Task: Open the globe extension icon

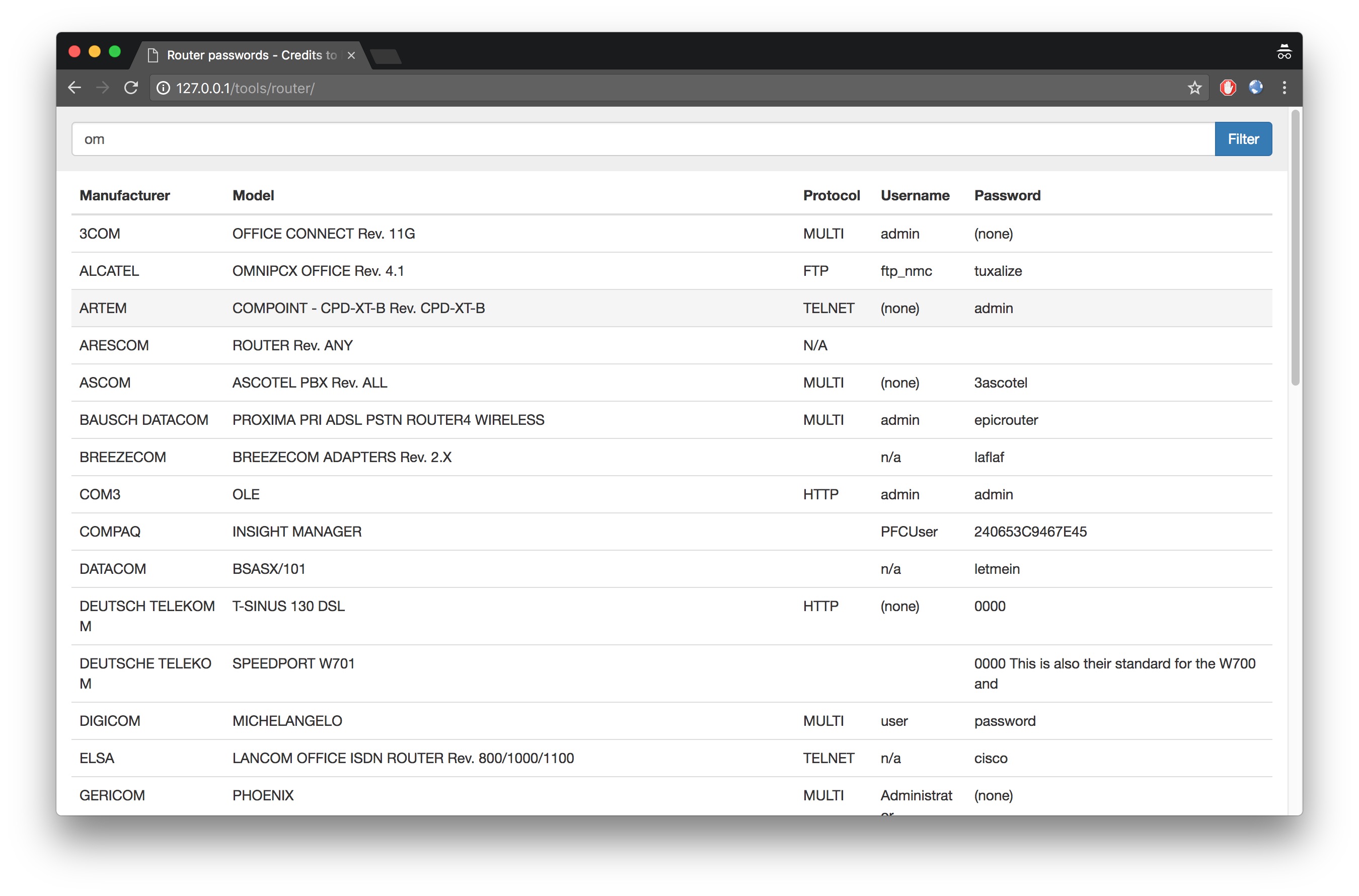Action: pos(1255,88)
